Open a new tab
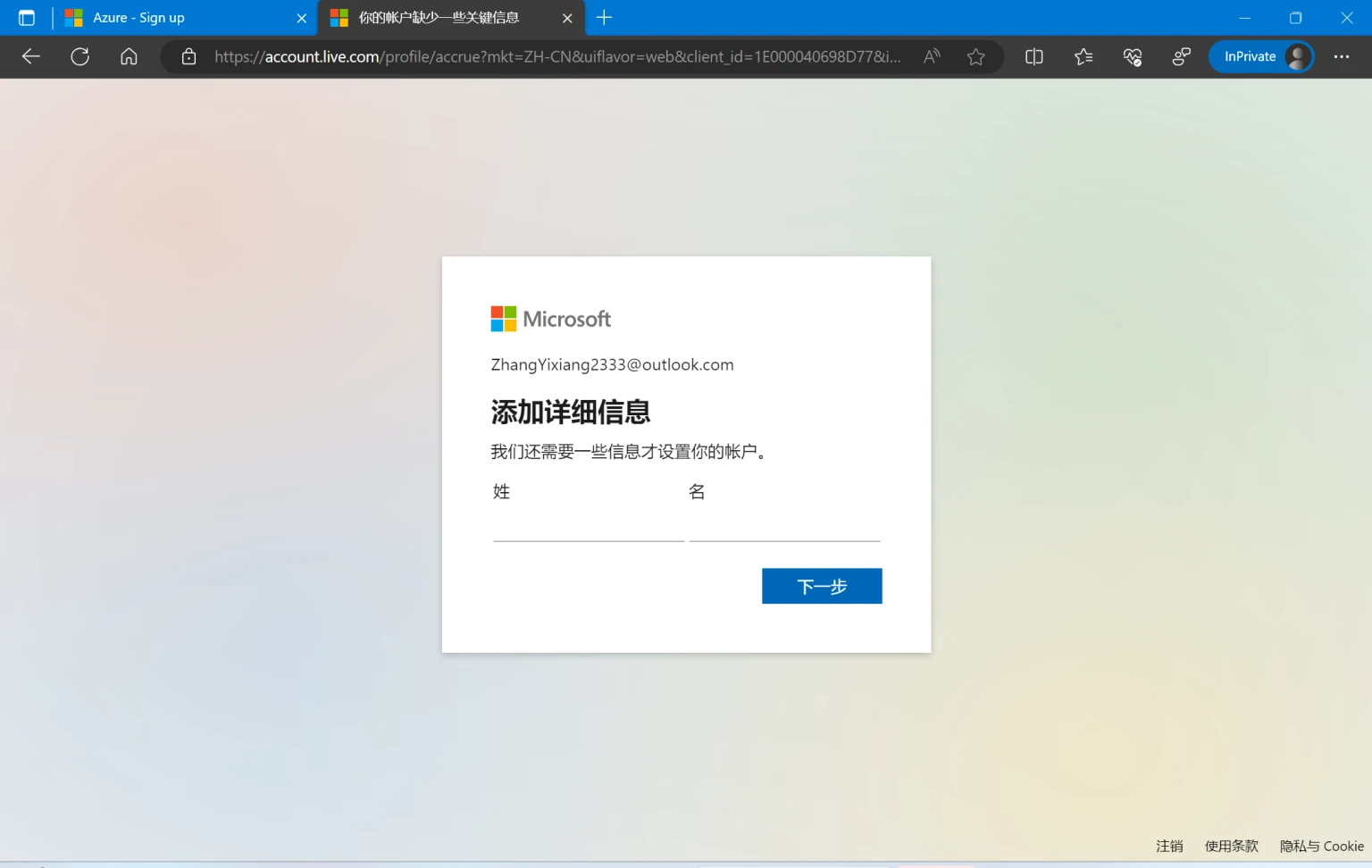Viewport: 1372px width, 868px height. tap(604, 18)
